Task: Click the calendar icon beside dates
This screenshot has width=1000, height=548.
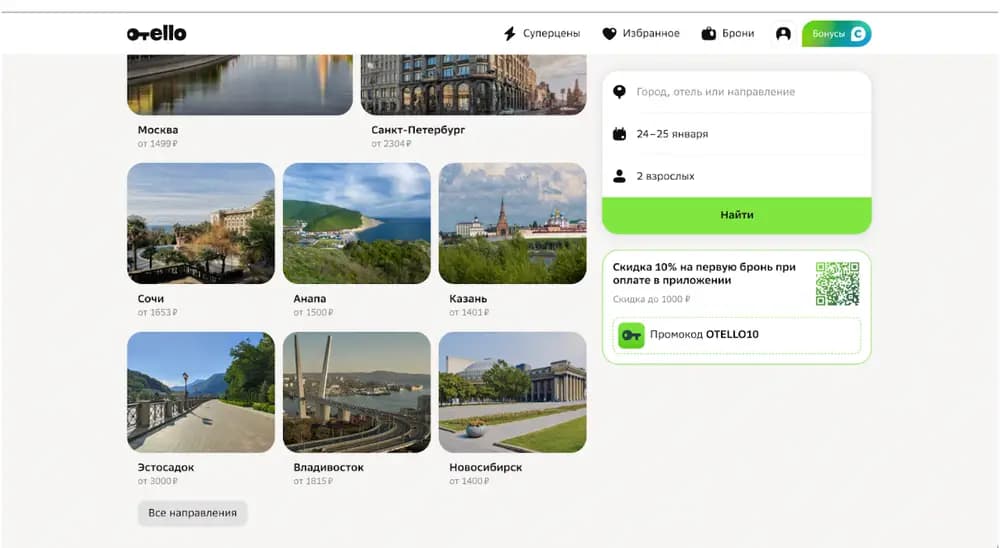Action: point(619,134)
